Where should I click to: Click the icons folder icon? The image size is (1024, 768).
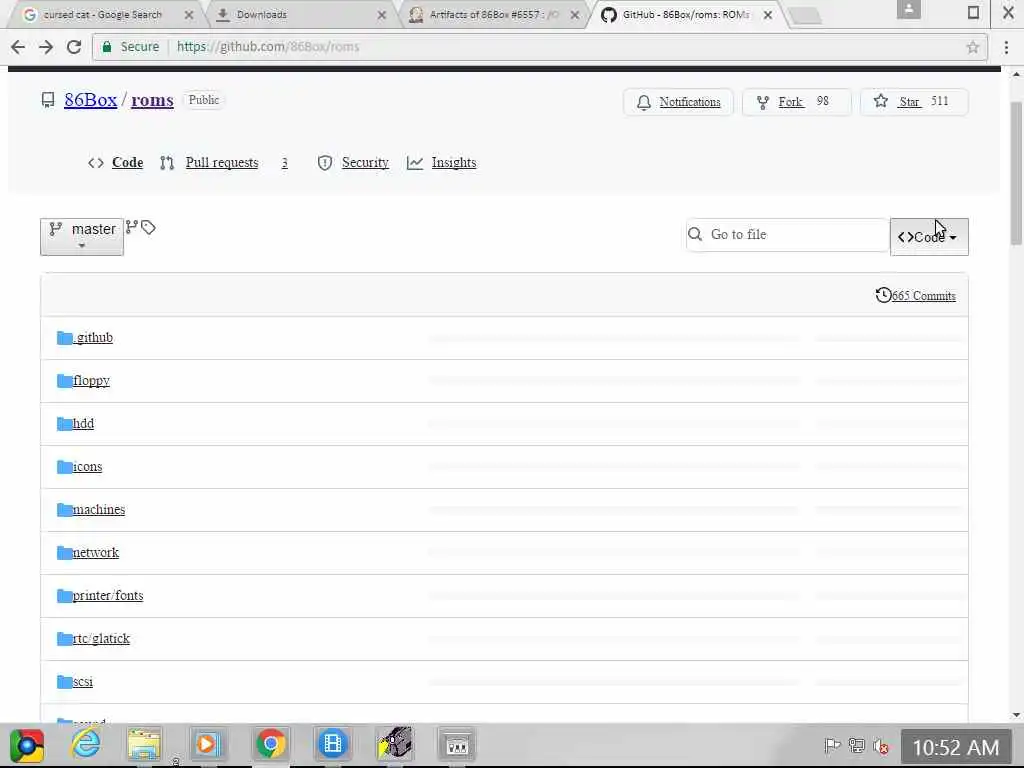point(65,467)
